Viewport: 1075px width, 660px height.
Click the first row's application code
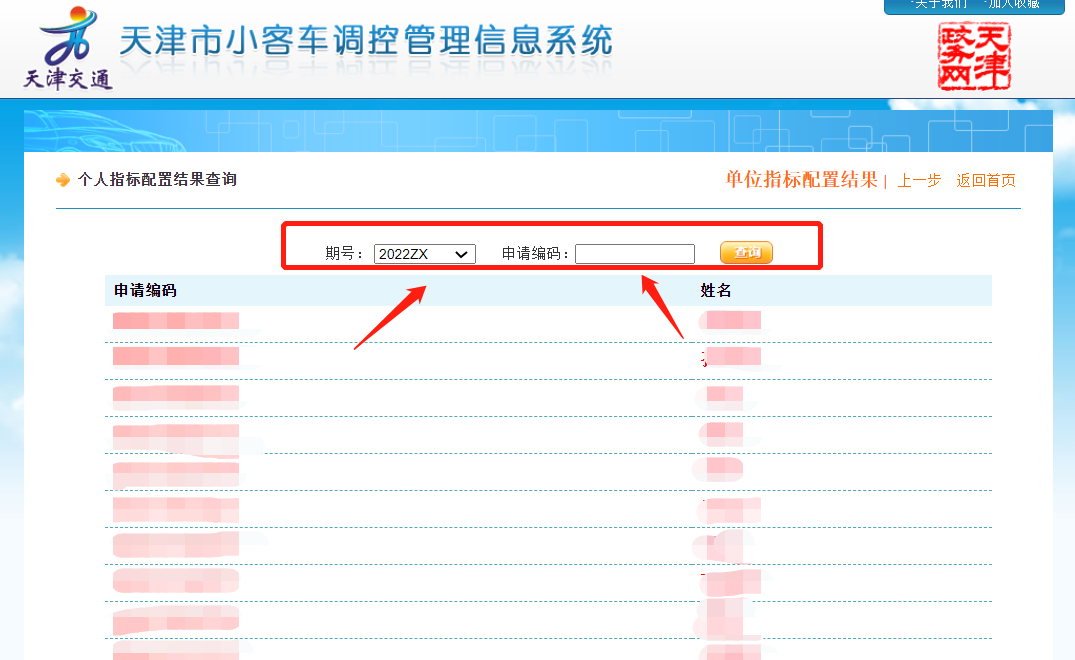pyautogui.click(x=176, y=321)
